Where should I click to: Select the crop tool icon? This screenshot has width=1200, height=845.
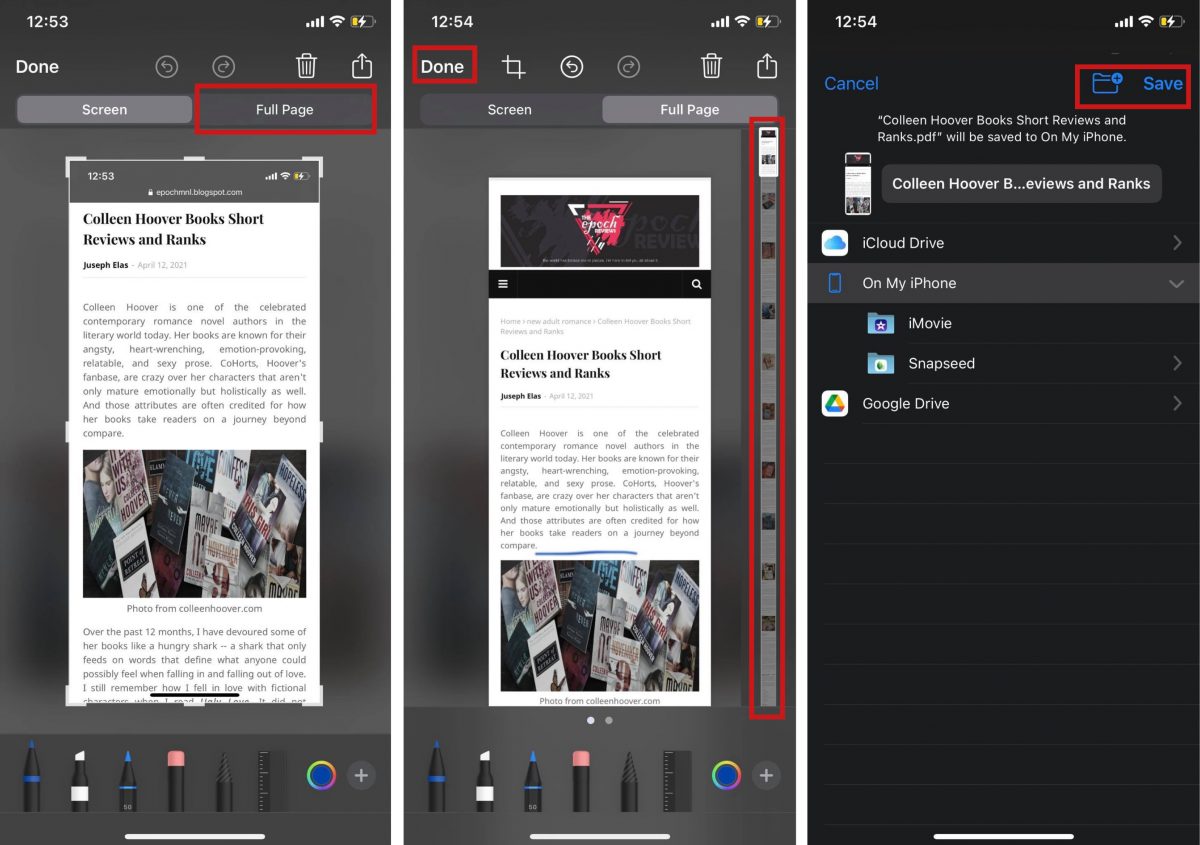click(x=513, y=67)
